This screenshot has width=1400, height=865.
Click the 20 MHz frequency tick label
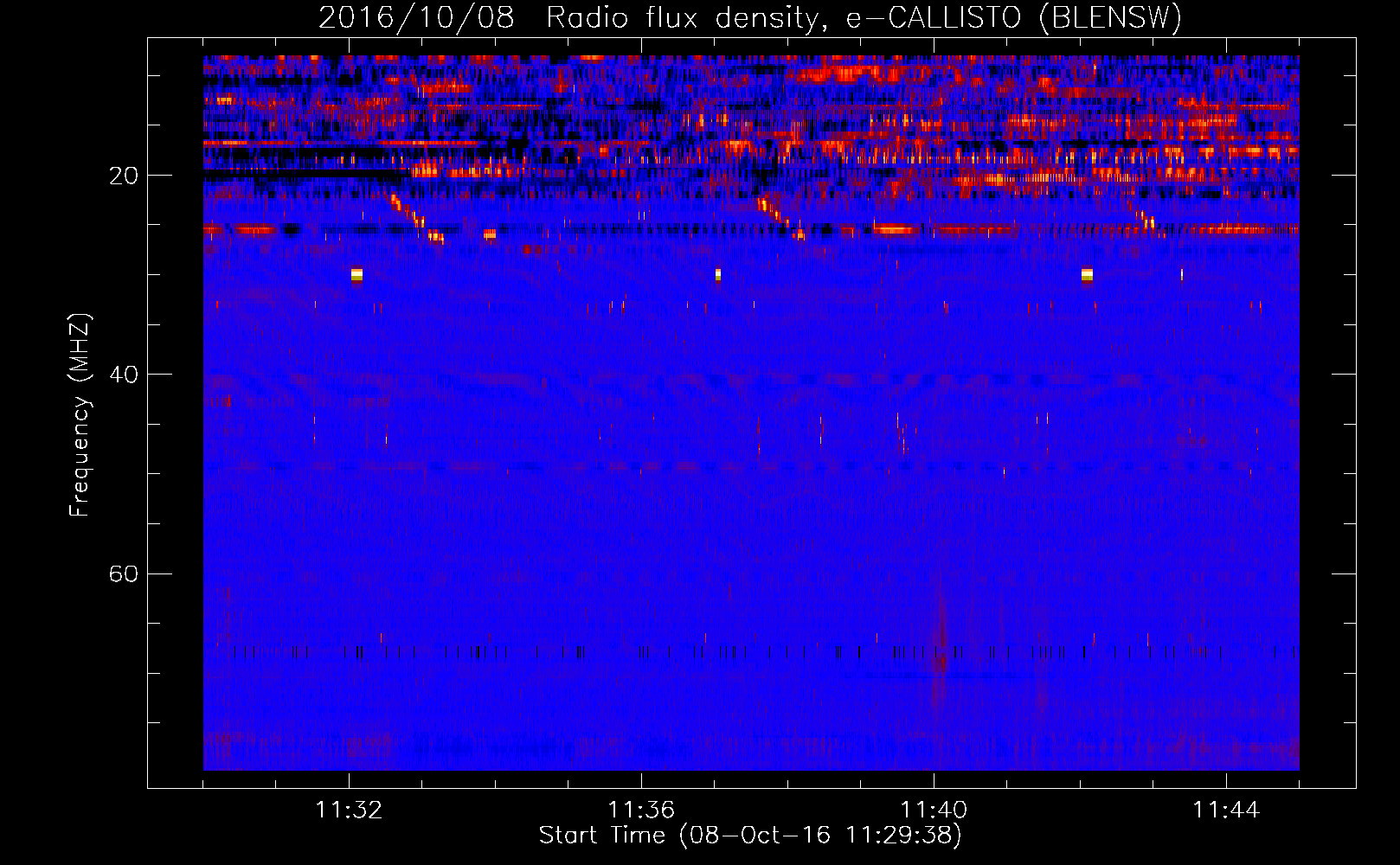click(124, 176)
